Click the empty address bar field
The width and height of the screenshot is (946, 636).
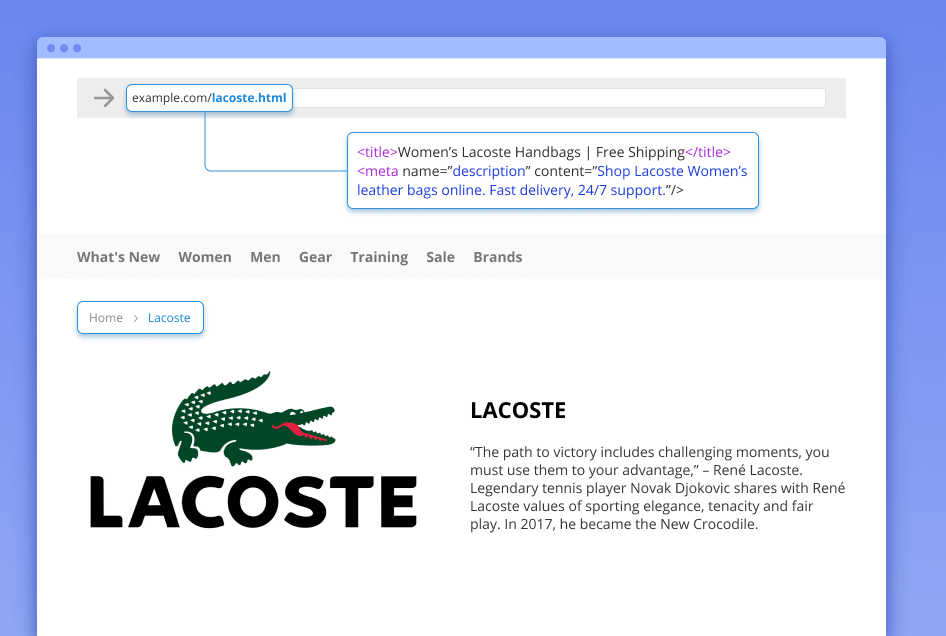pyautogui.click(x=558, y=98)
